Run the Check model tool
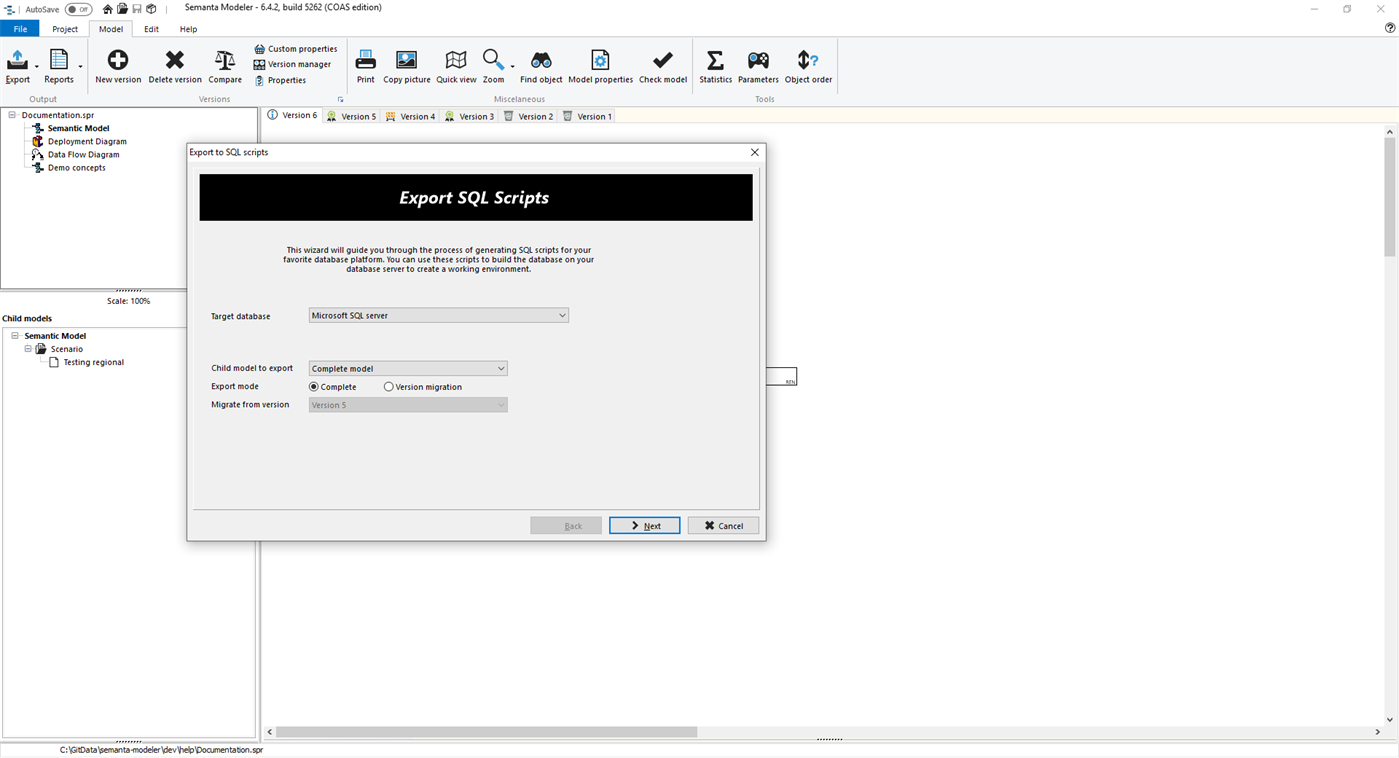This screenshot has width=1399, height=758. [x=662, y=66]
